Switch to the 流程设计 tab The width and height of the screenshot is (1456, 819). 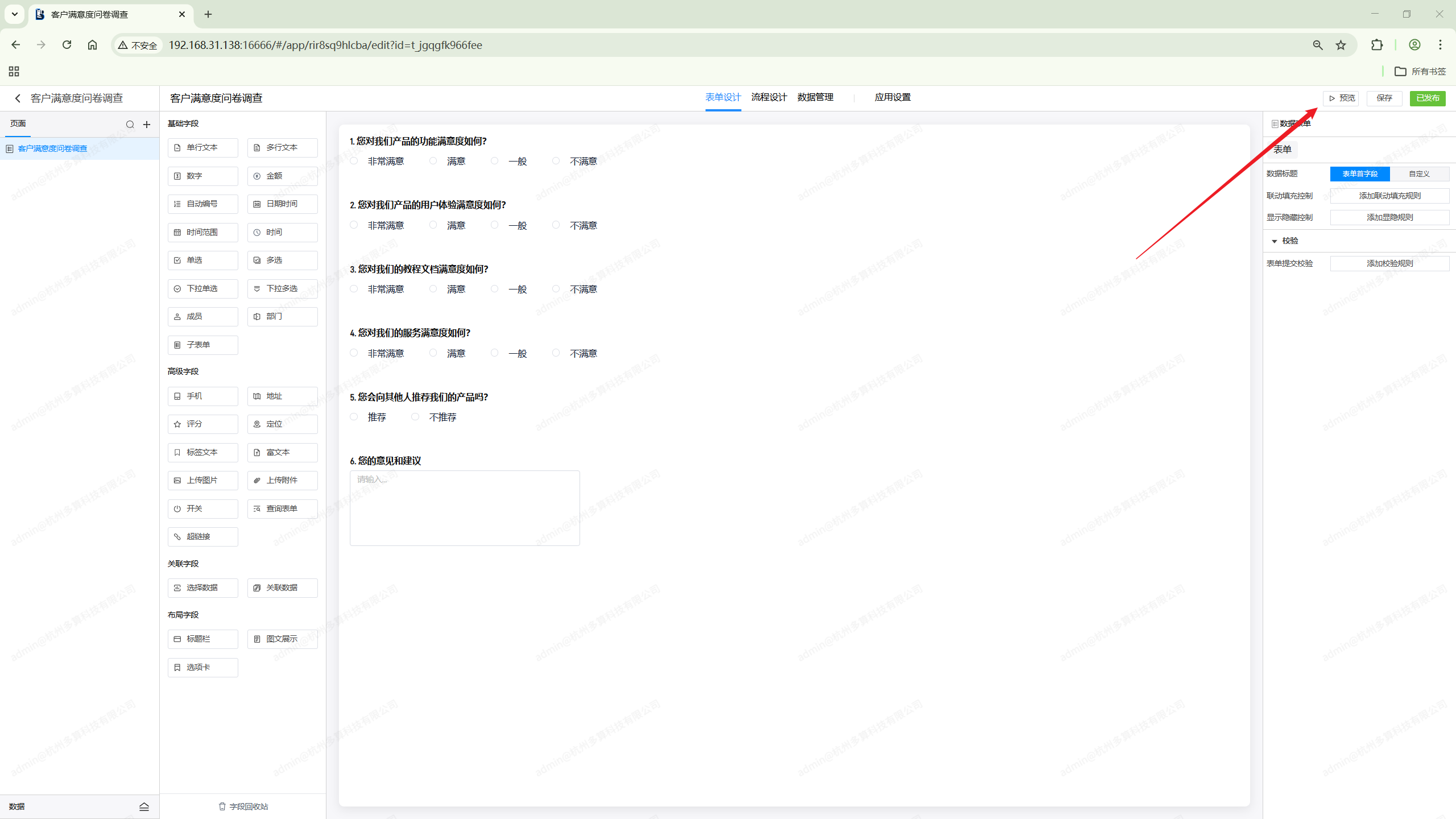769,97
